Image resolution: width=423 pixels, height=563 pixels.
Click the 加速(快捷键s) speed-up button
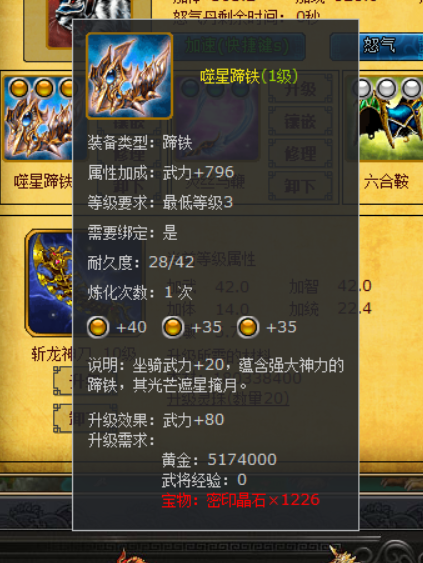point(237,47)
